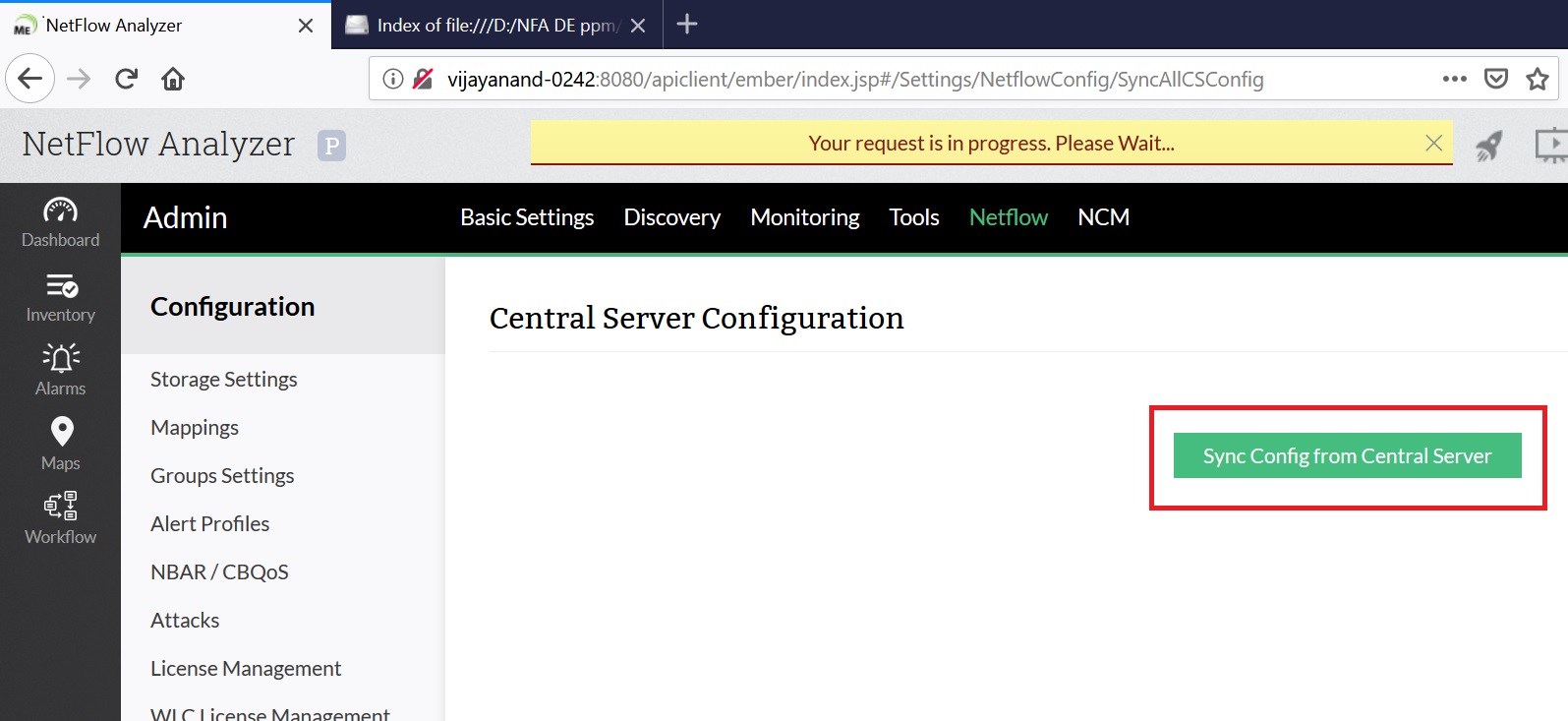
Task: Open the NCM menu
Action: coord(1104,217)
